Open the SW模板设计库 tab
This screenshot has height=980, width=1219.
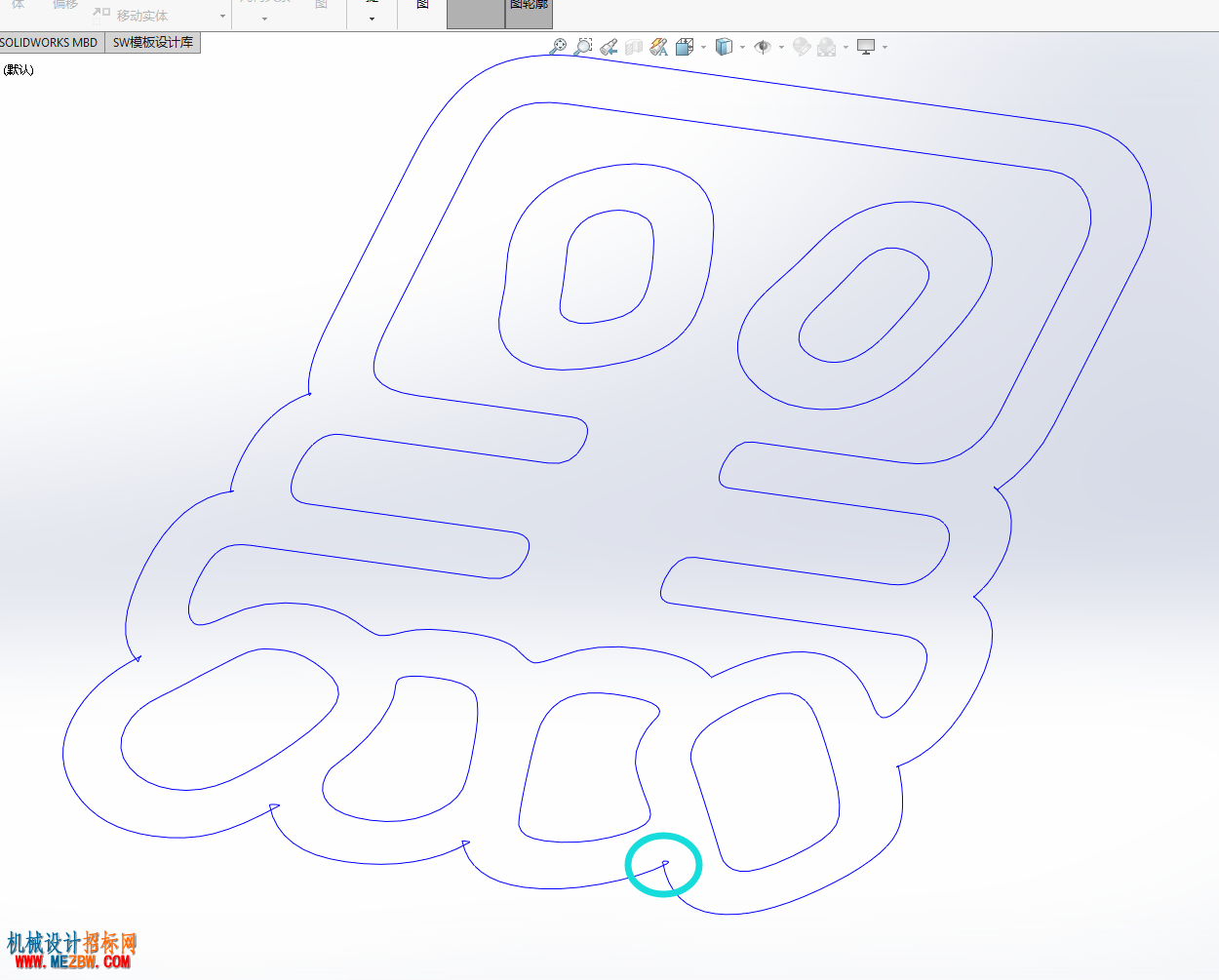pyautogui.click(x=153, y=43)
